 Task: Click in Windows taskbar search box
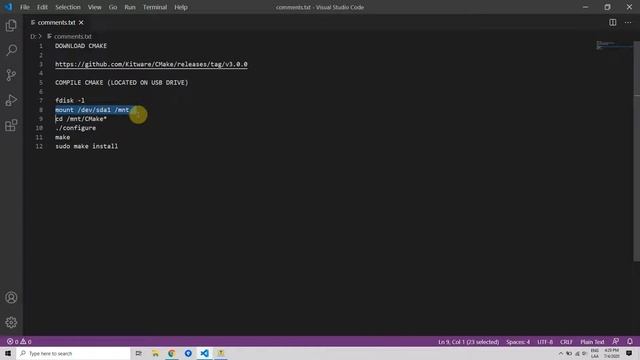[73, 353]
